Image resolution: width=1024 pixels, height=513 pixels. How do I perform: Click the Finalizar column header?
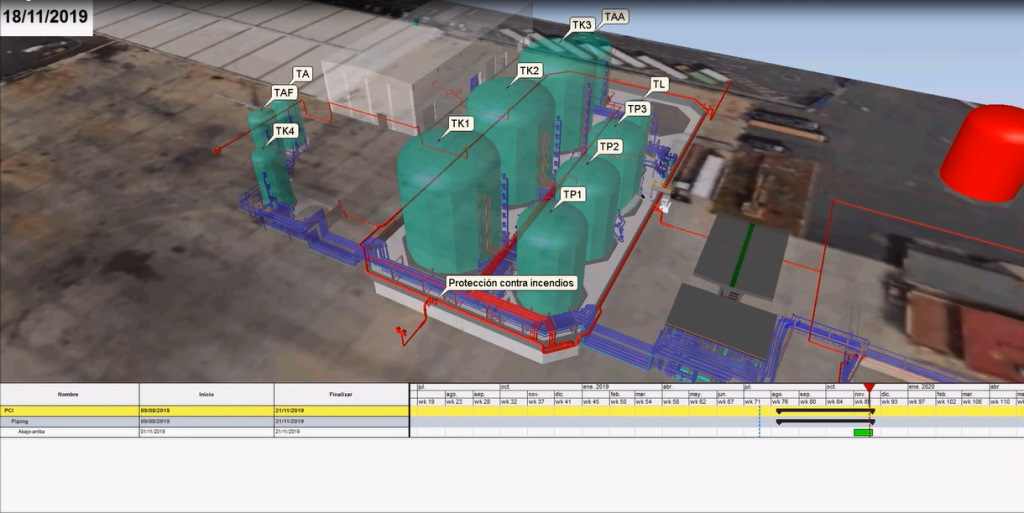tap(341, 394)
